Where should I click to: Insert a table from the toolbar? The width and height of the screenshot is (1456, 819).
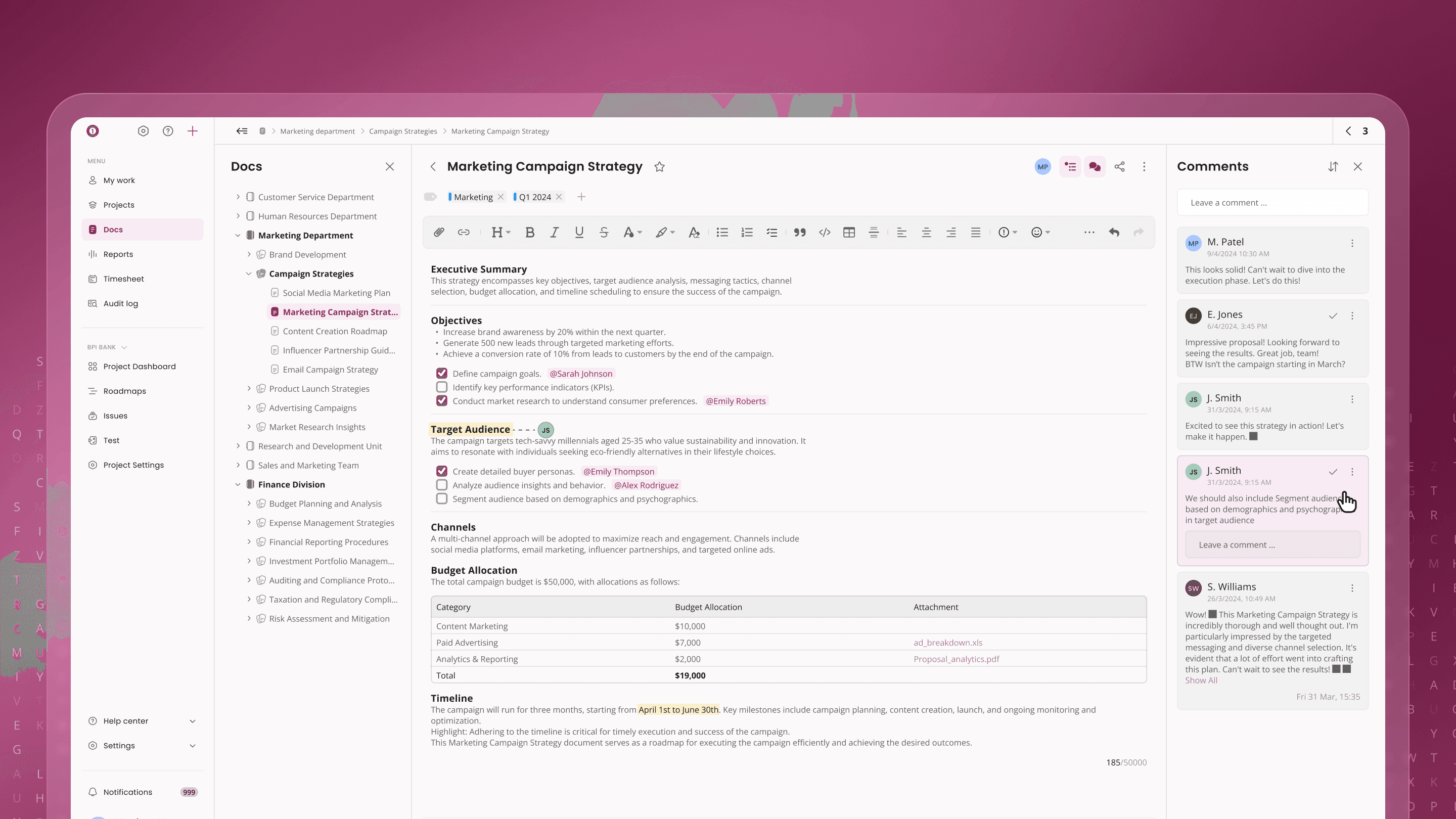849,233
